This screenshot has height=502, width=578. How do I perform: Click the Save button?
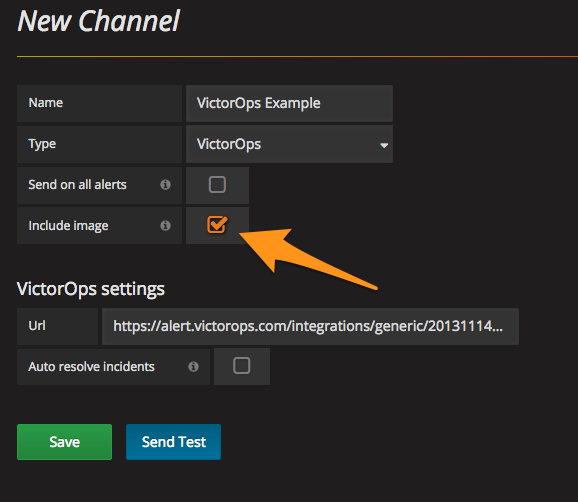coord(65,442)
